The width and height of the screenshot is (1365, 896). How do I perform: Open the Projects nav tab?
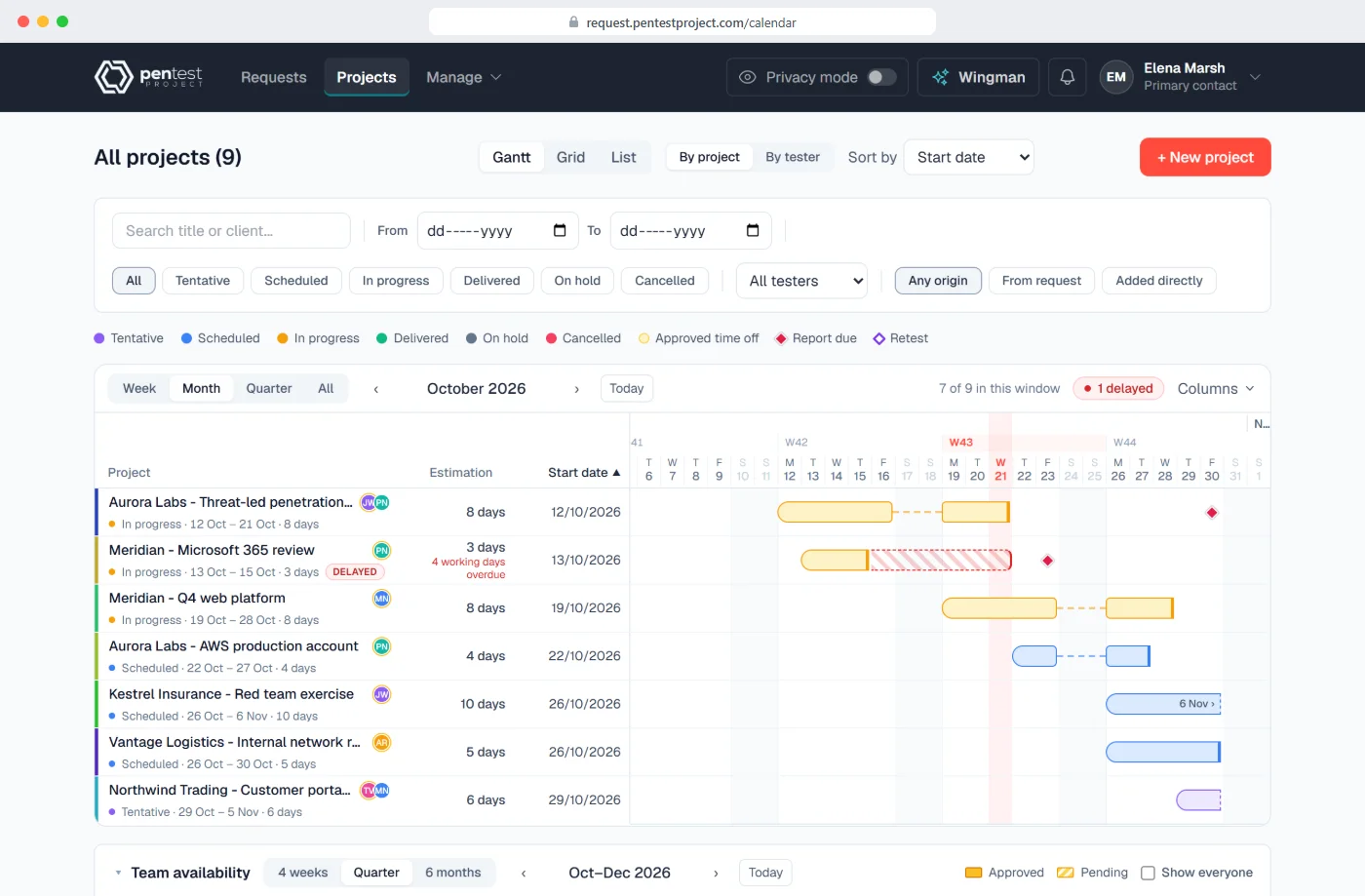tap(367, 77)
